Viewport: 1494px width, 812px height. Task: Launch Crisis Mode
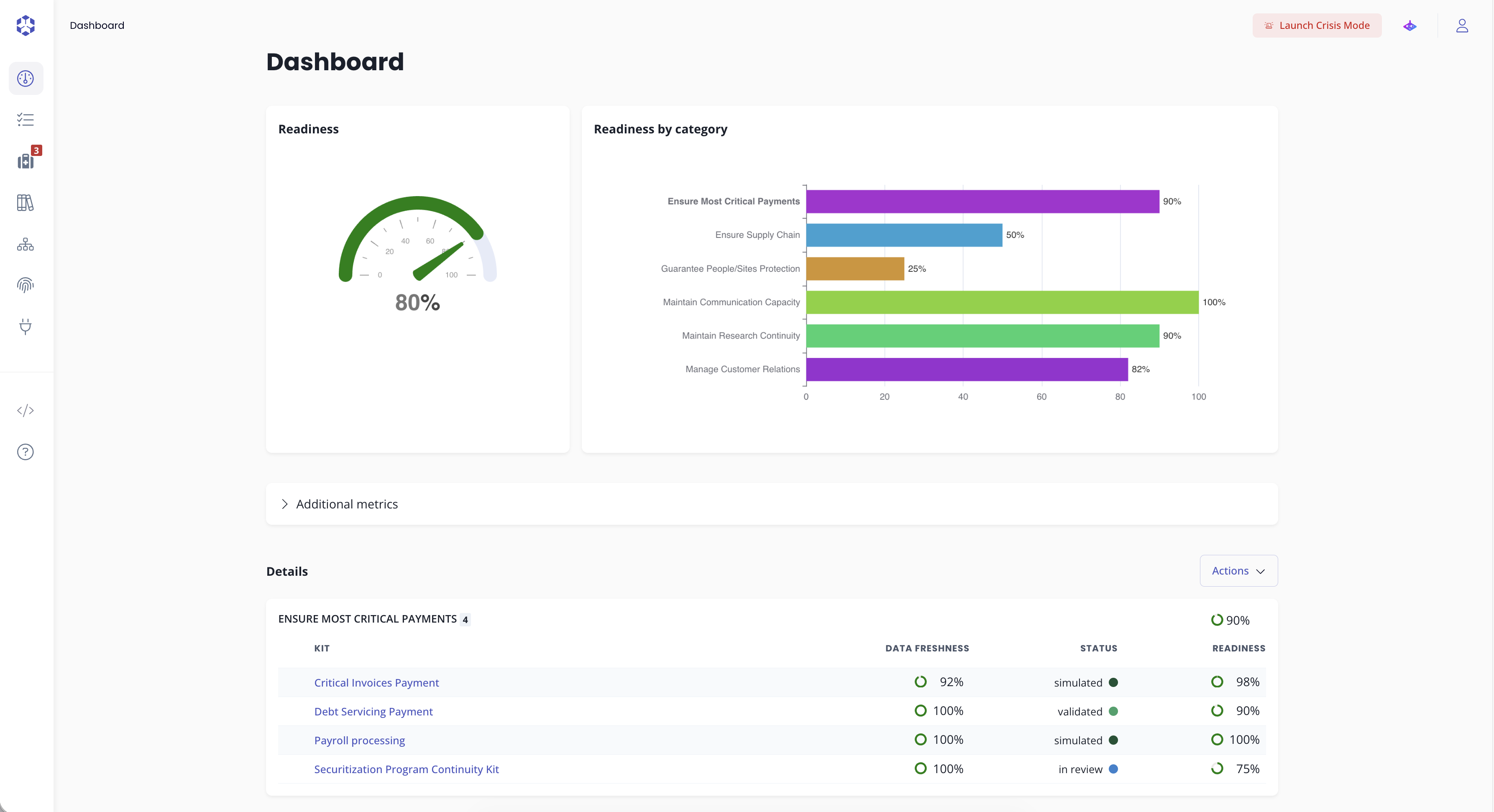coord(1316,26)
